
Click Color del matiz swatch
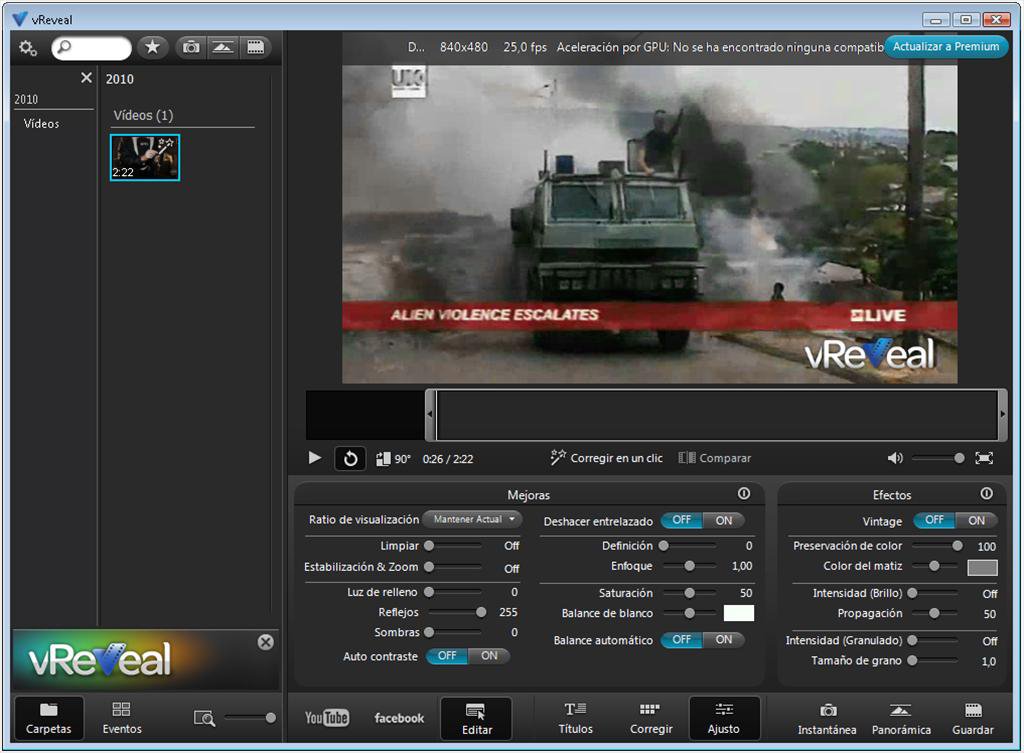click(x=982, y=567)
